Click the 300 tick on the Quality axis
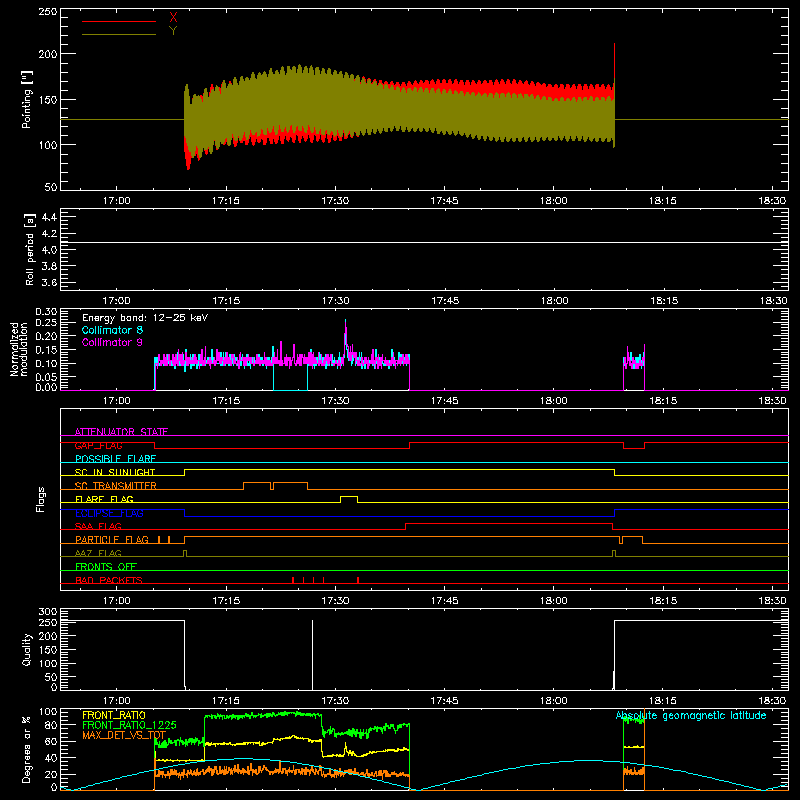This screenshot has height=800, width=800. tap(48, 612)
